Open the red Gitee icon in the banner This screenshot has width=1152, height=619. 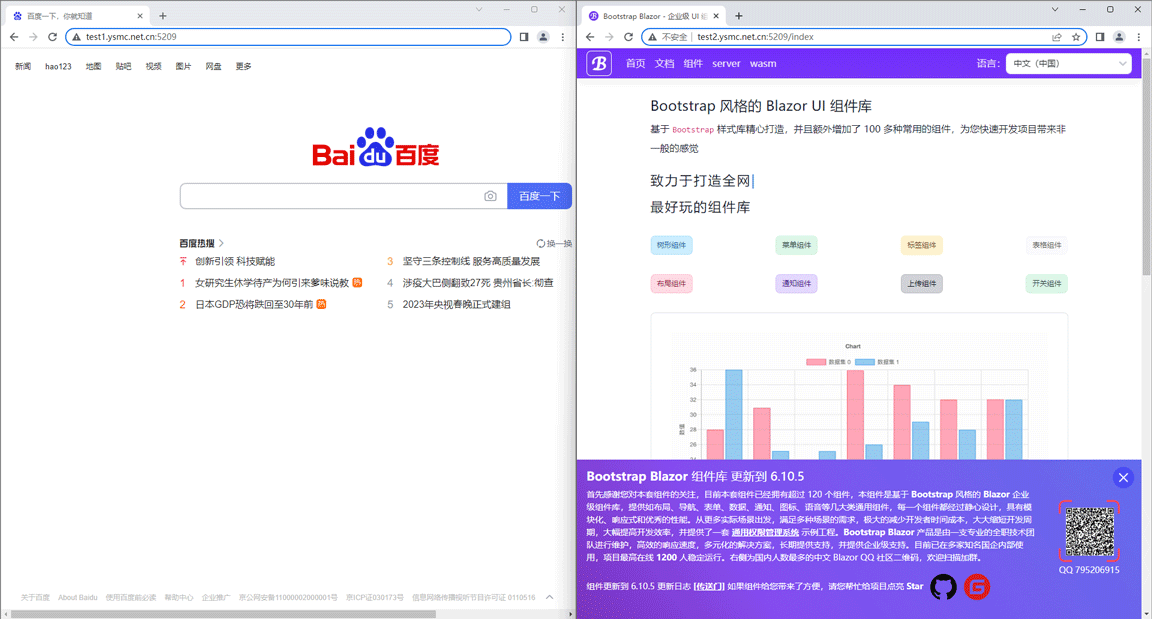(x=977, y=587)
